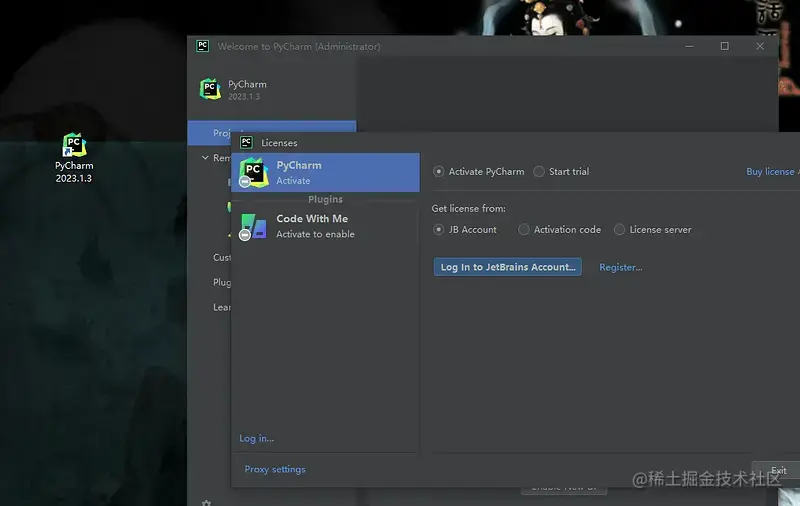Viewport: 800px width, 506px height.
Task: Open the Register link
Action: (620, 267)
